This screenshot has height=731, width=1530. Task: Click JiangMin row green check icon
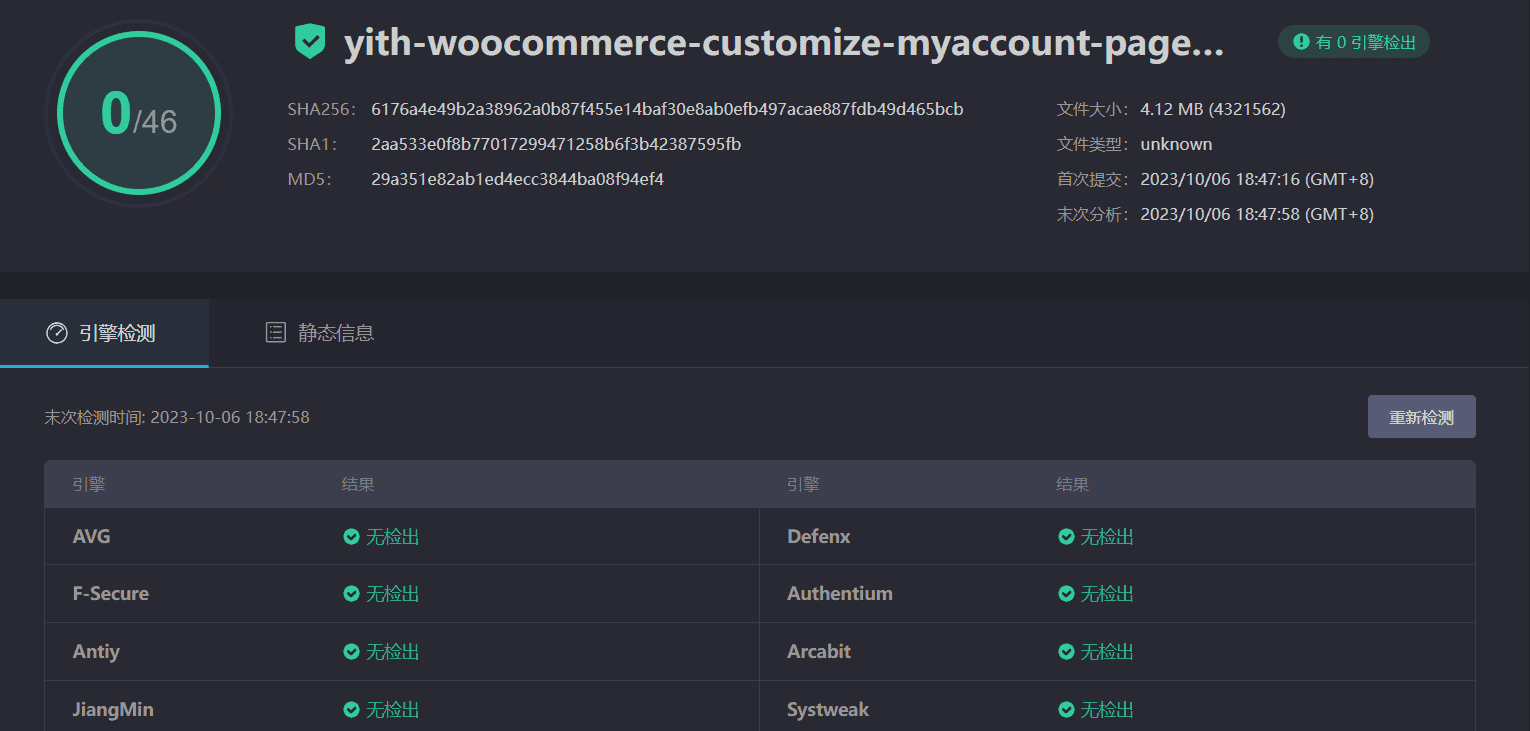click(351, 710)
